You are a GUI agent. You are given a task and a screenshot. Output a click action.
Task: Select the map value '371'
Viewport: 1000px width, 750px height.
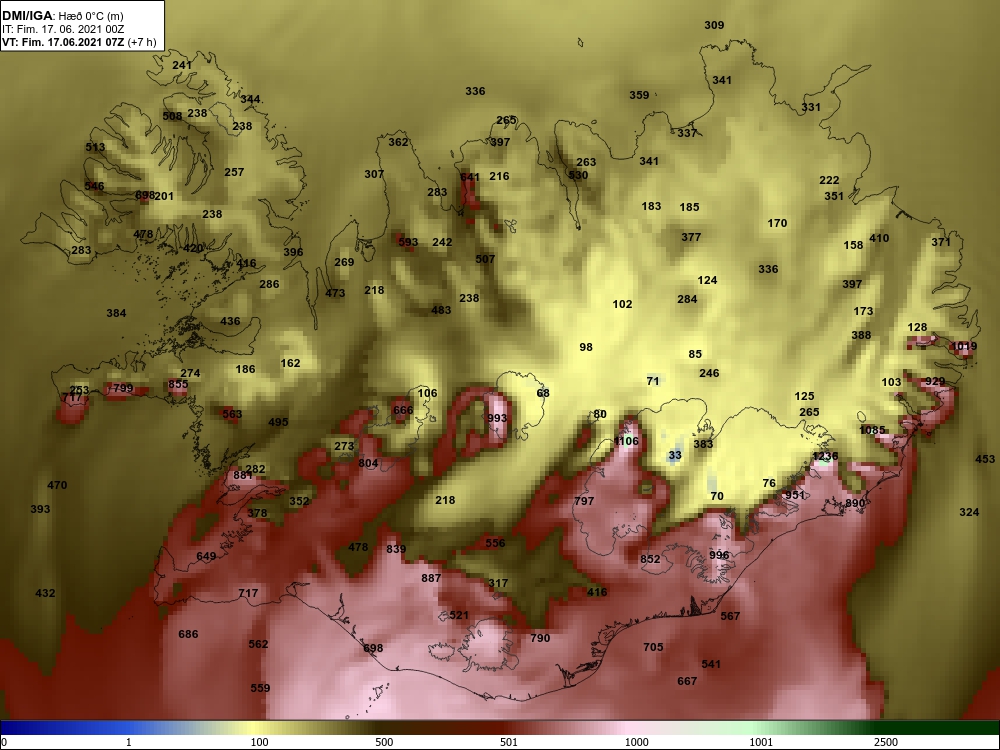(941, 242)
